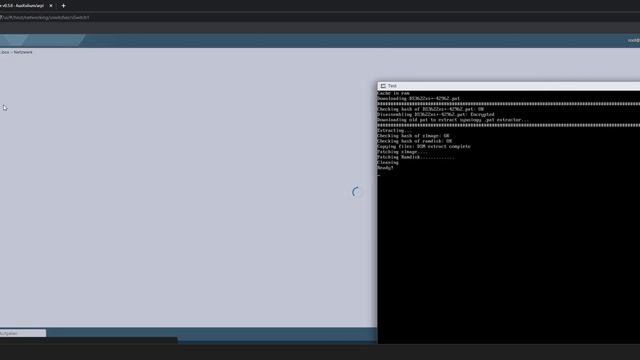640x360 pixels.
Task: Click the 'Downloading old pat' console line
Action: coord(453,120)
